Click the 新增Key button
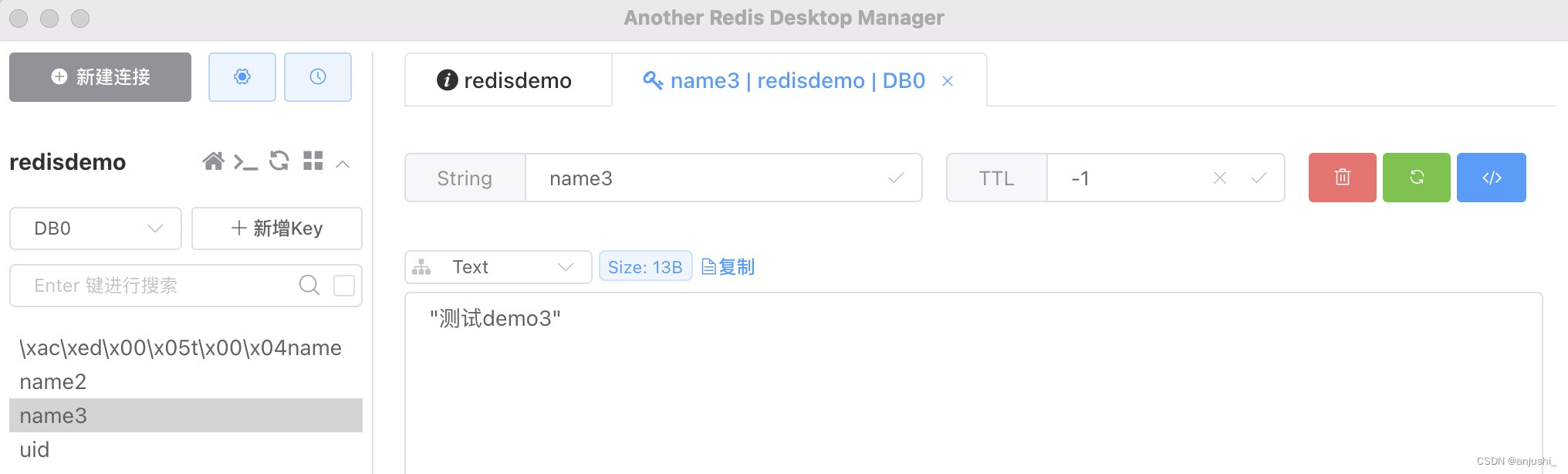The height and width of the screenshot is (474, 1568). click(x=277, y=229)
